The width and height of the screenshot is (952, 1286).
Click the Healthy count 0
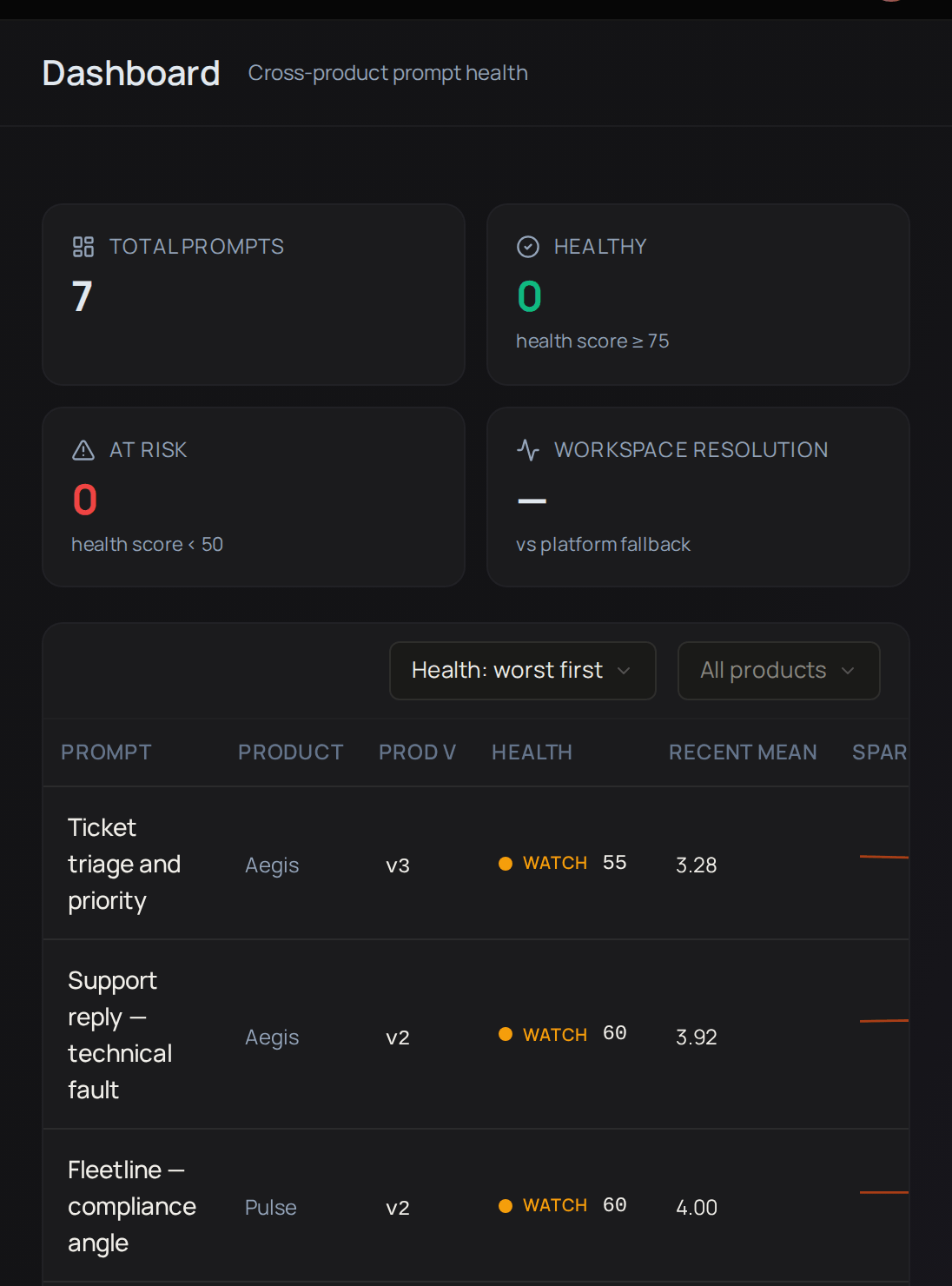529,296
